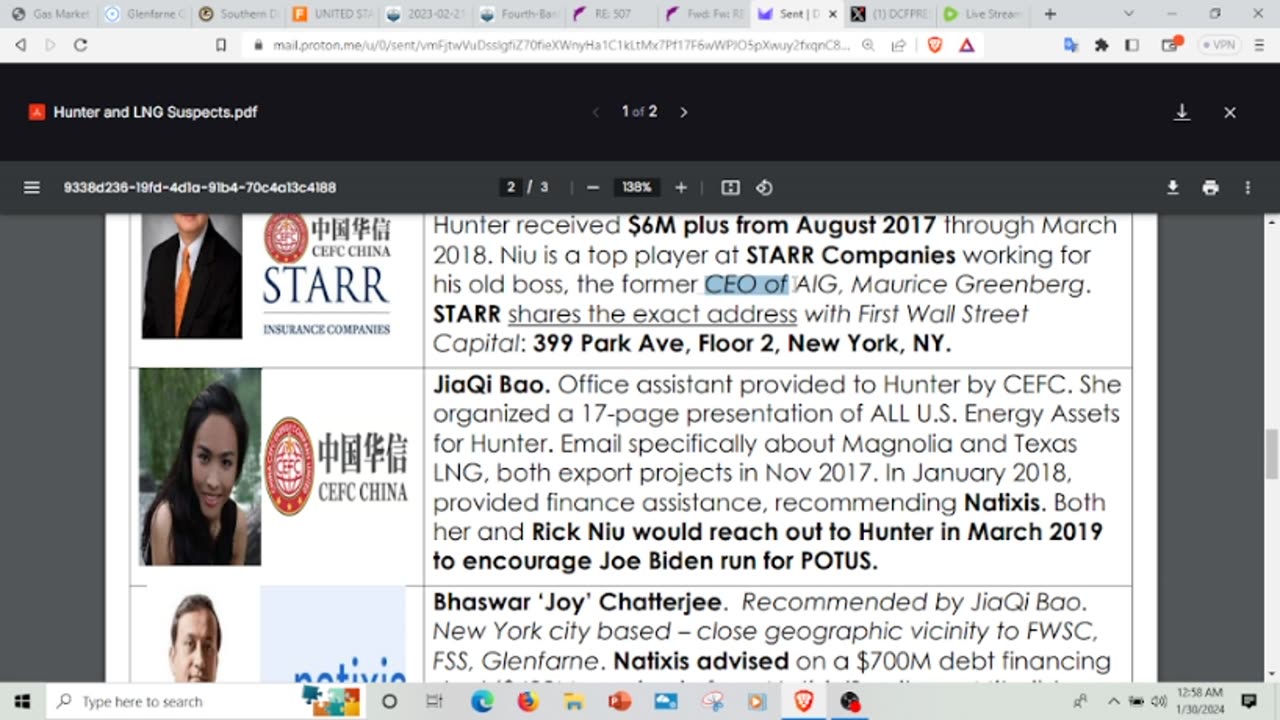This screenshot has height=720, width=1280.
Task: Print the PDF document
Action: click(x=1210, y=187)
